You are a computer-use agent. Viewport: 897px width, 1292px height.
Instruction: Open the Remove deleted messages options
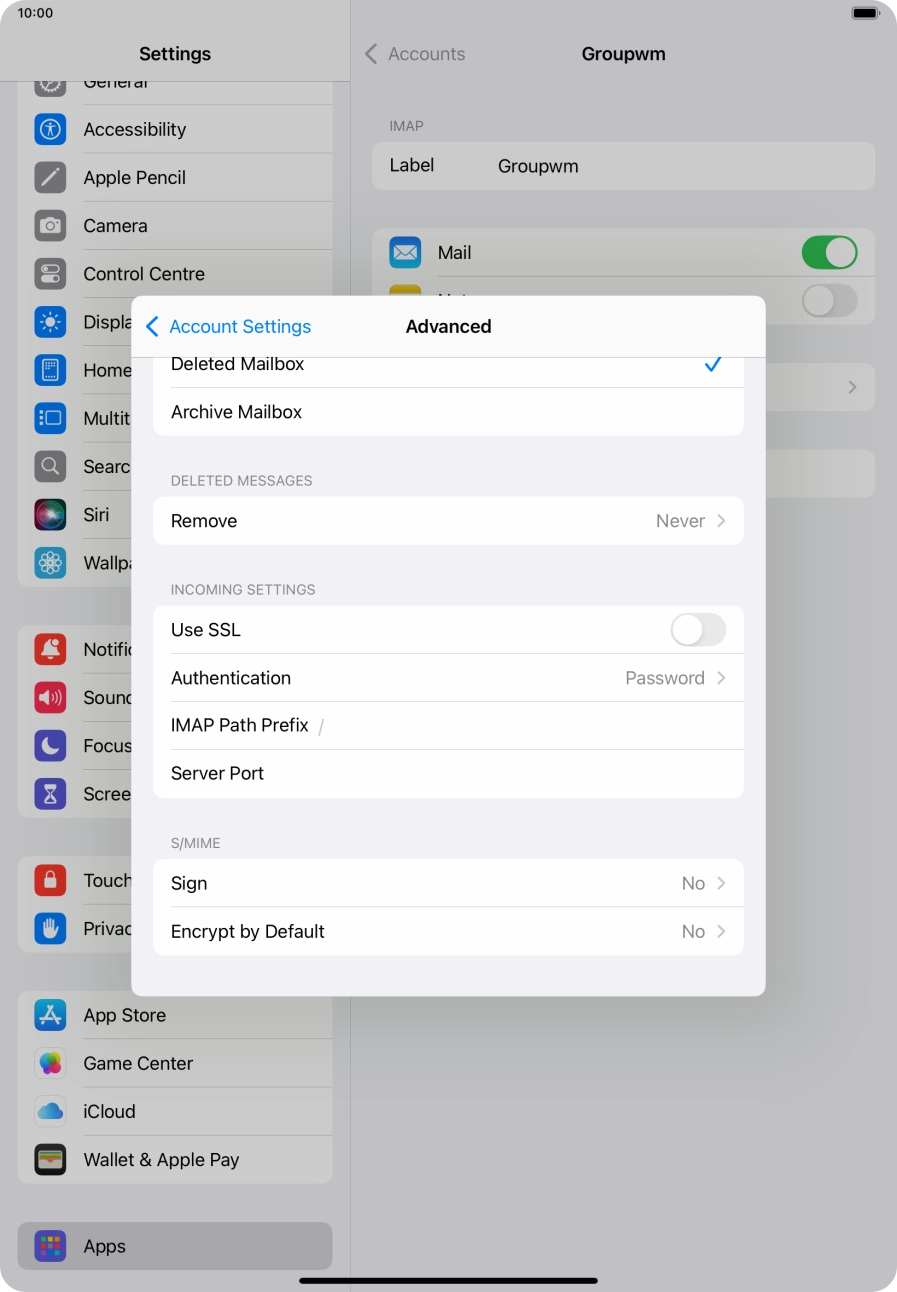tap(448, 520)
